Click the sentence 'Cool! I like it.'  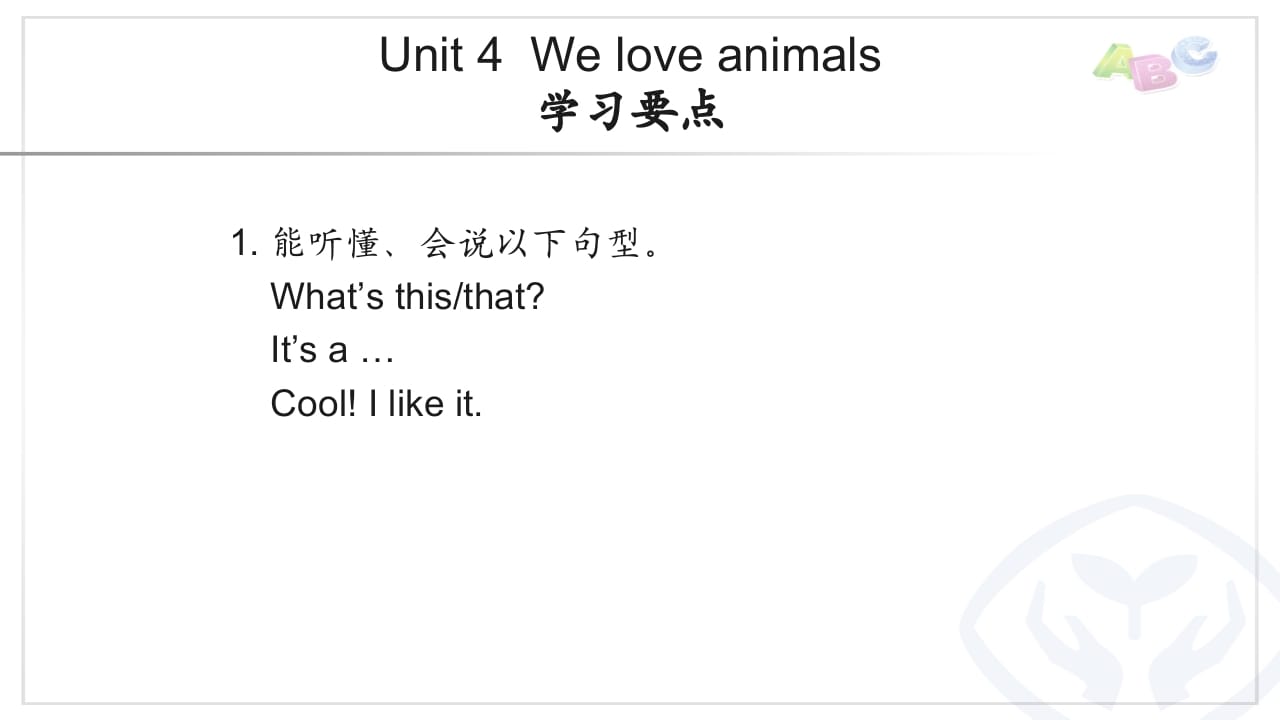(x=376, y=404)
